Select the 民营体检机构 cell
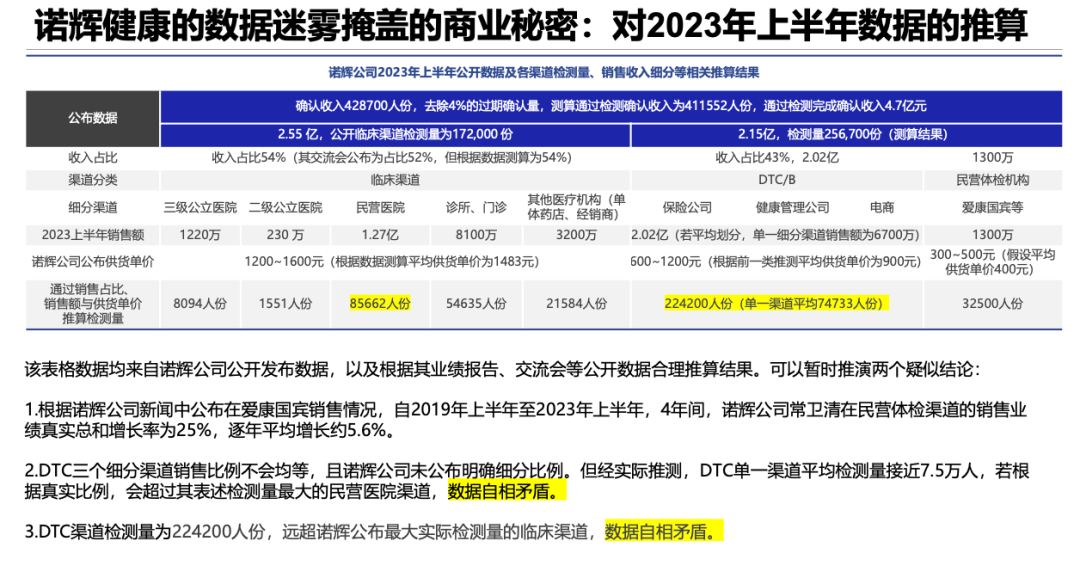This screenshot has height=578, width=1080. 992,180
